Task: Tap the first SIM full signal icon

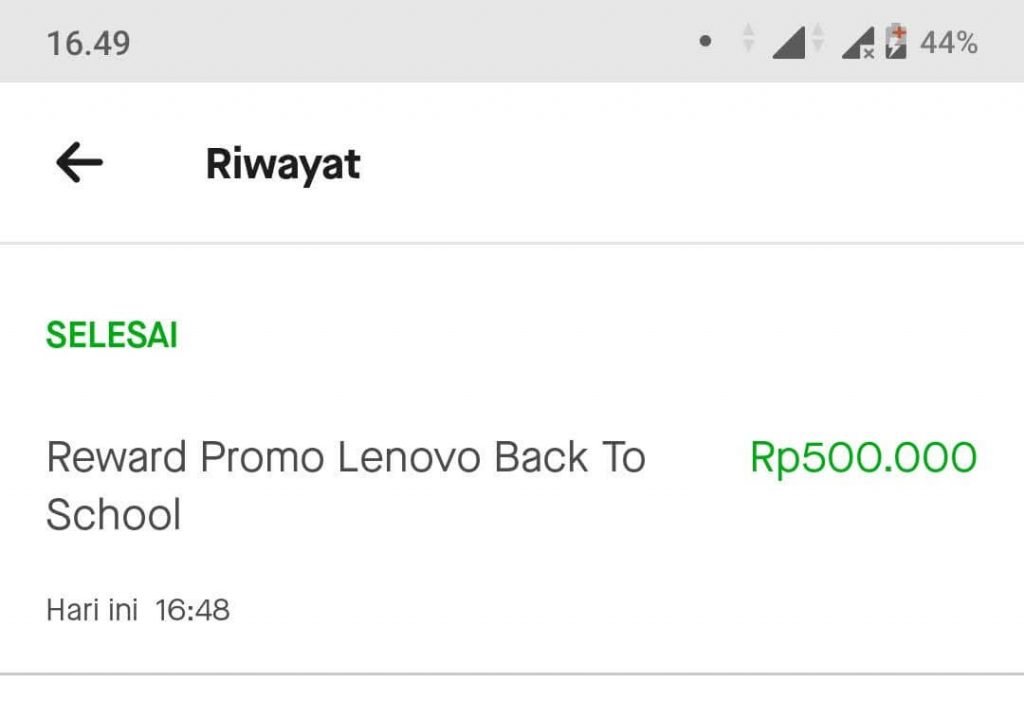Action: [789, 43]
